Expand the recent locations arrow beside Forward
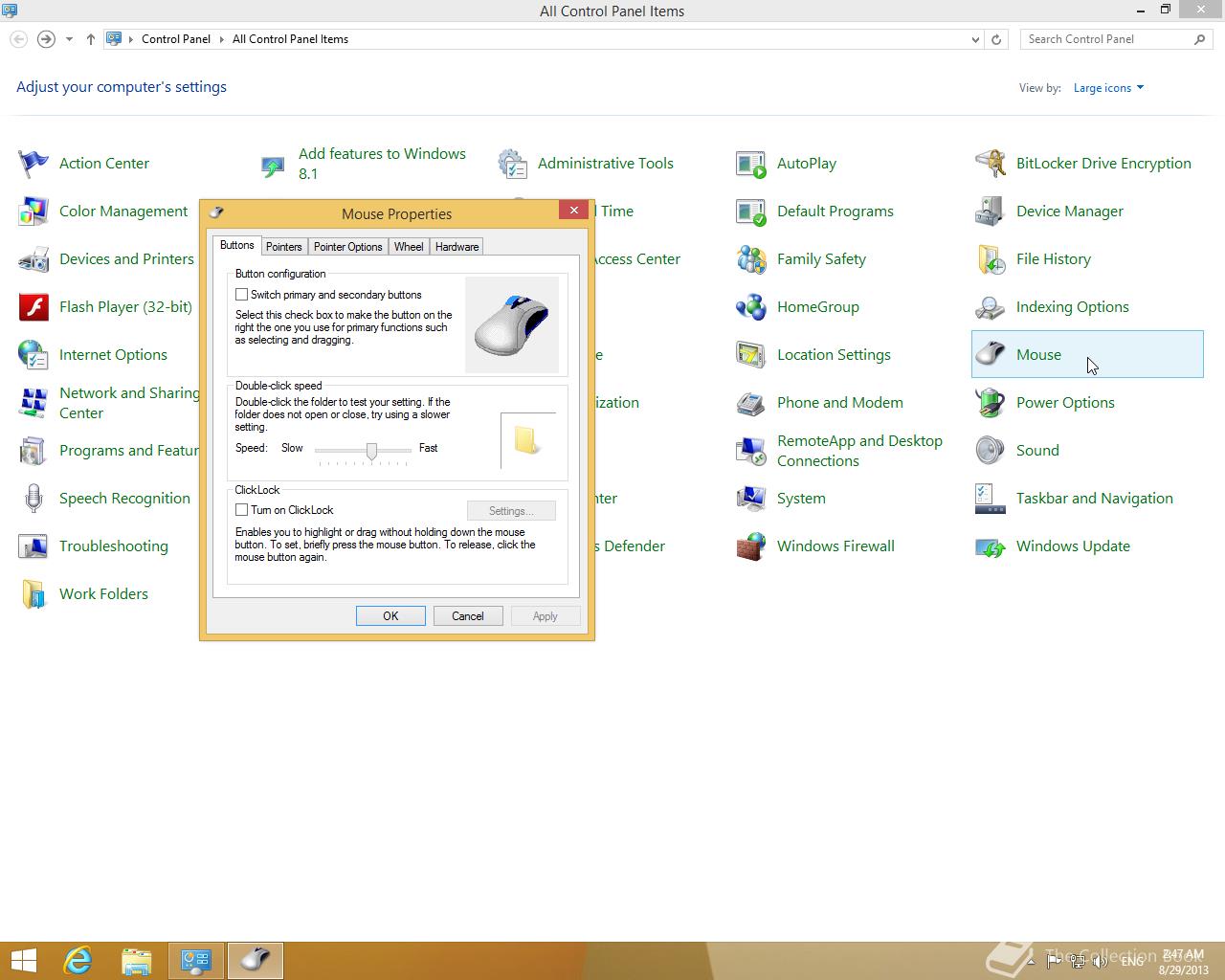The height and width of the screenshot is (980, 1225). 69,39
